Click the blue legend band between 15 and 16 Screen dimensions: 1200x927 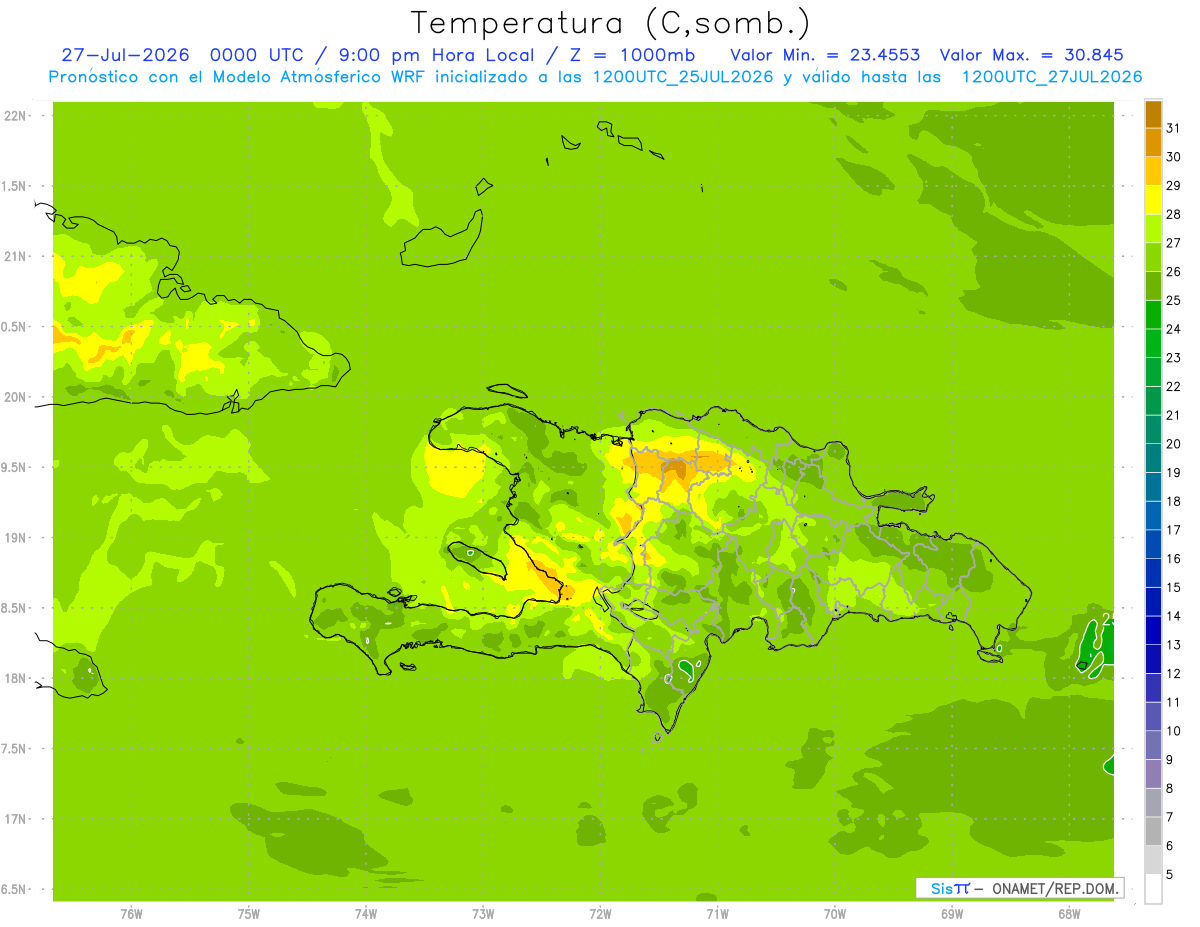pos(1153,573)
